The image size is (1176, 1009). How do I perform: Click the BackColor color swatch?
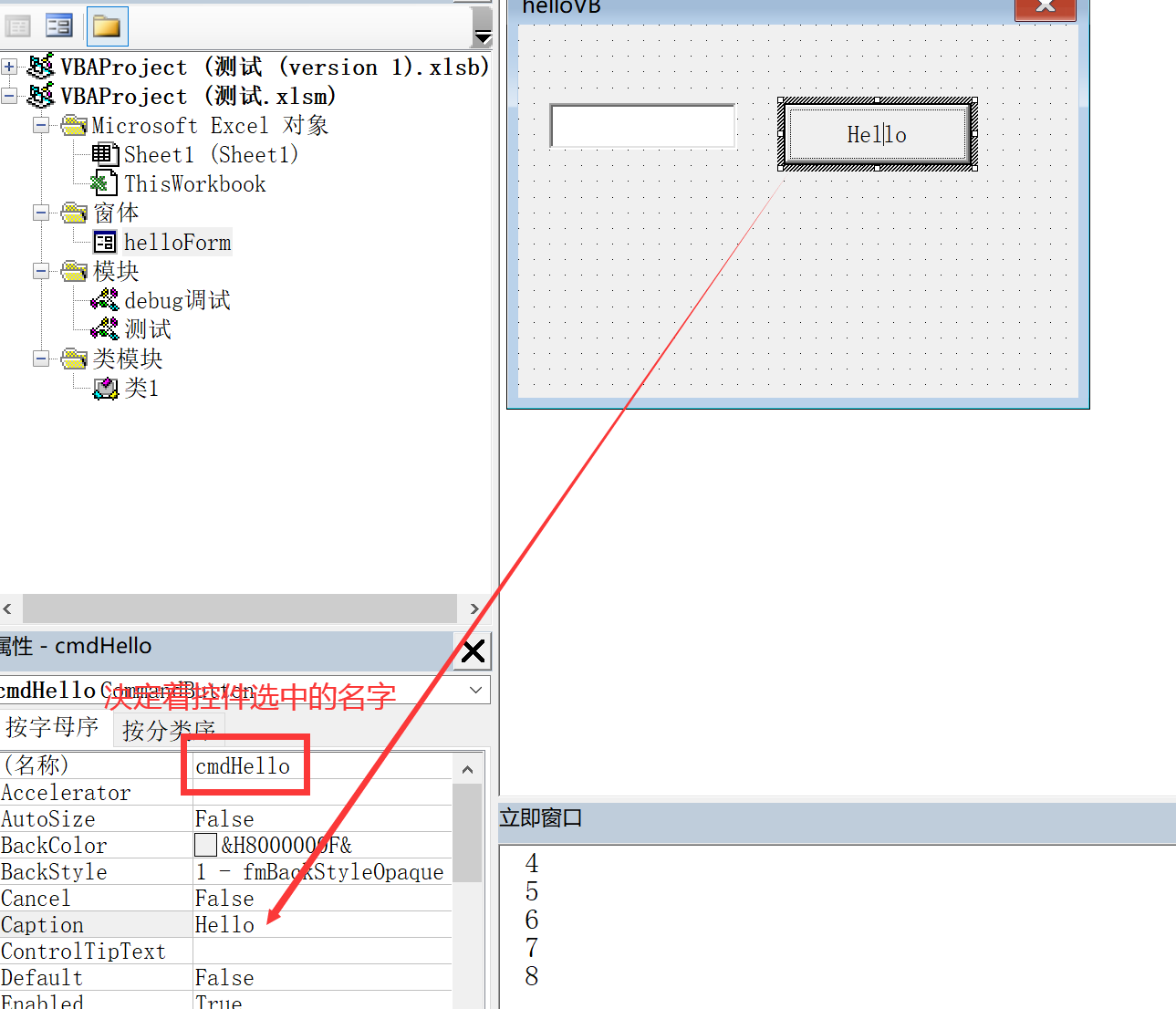[204, 845]
